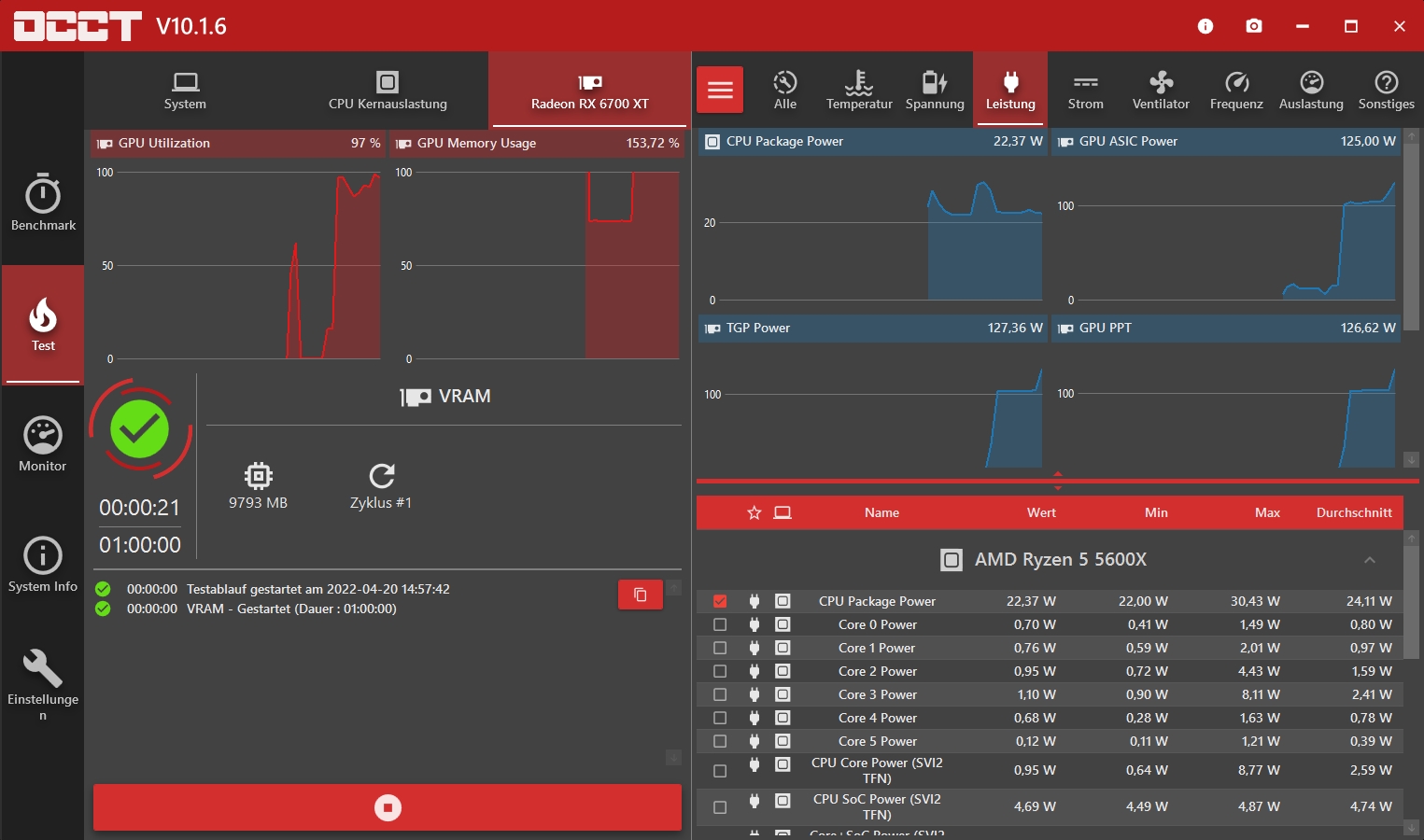Screen dimensions: 1424x840
Task: Show Strom current sensors
Action: (x=1086, y=91)
